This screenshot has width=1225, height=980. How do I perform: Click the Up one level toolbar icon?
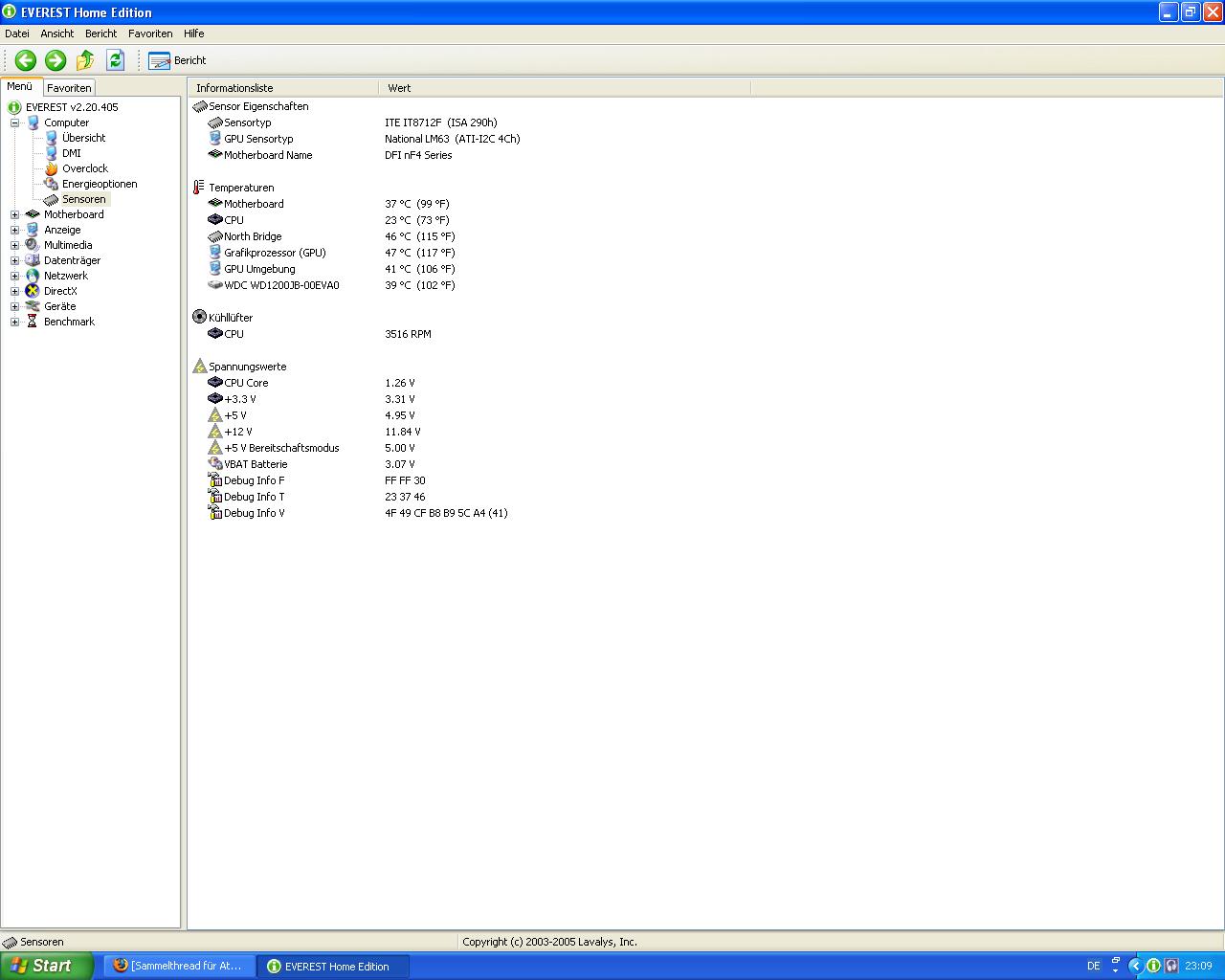click(x=85, y=60)
